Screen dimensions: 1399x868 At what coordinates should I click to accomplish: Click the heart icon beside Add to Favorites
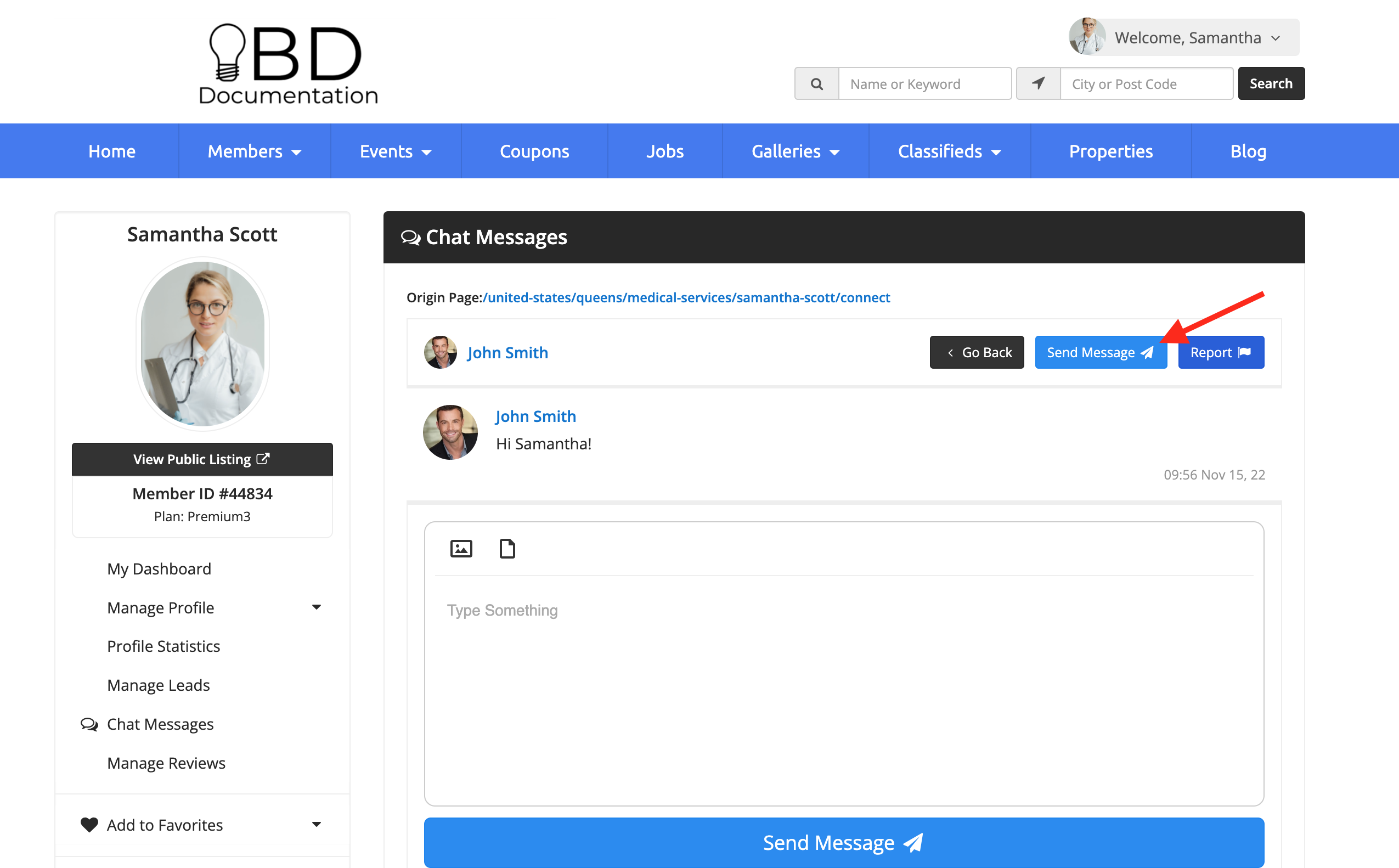coord(89,824)
